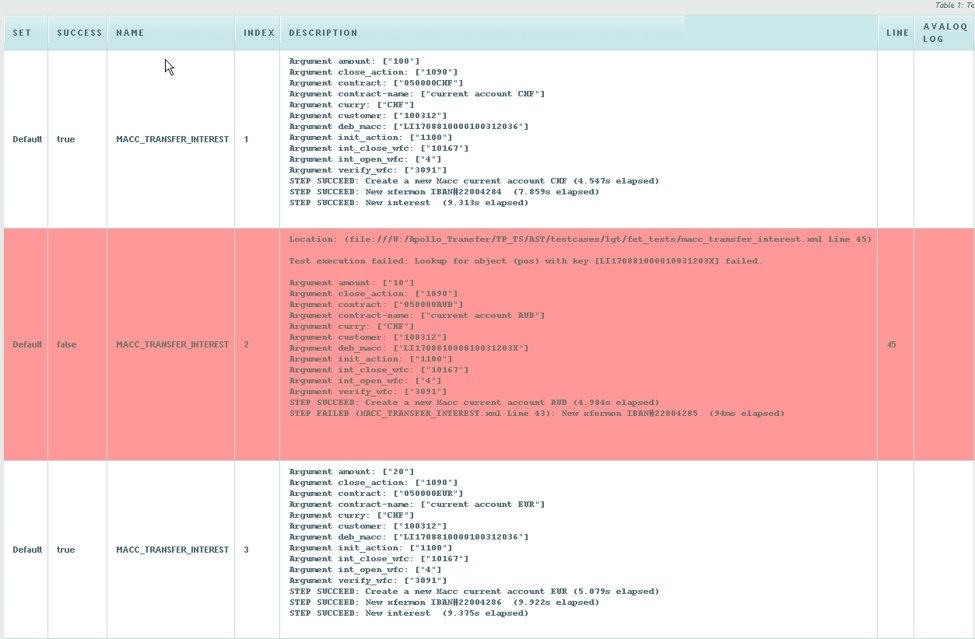Click Argument amount ["100"] line
975x639 pixels.
[354, 62]
